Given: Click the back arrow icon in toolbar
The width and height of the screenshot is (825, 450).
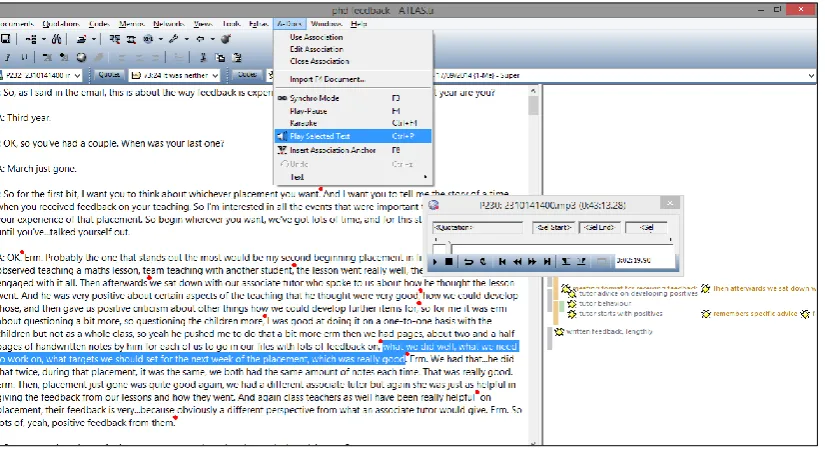Looking at the screenshot, I should (200, 39).
